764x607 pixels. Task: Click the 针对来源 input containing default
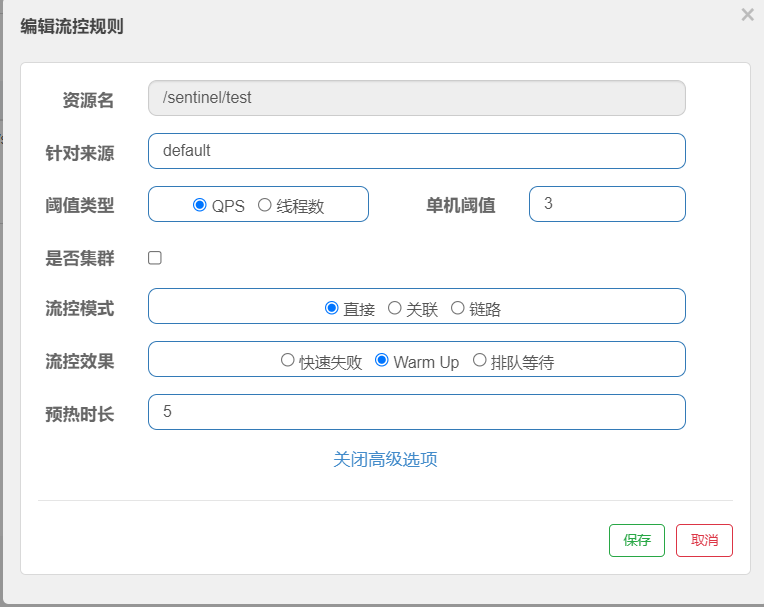click(x=416, y=151)
